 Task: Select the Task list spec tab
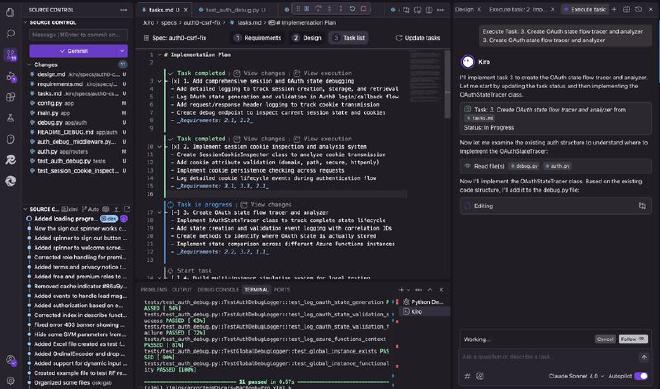(x=349, y=38)
